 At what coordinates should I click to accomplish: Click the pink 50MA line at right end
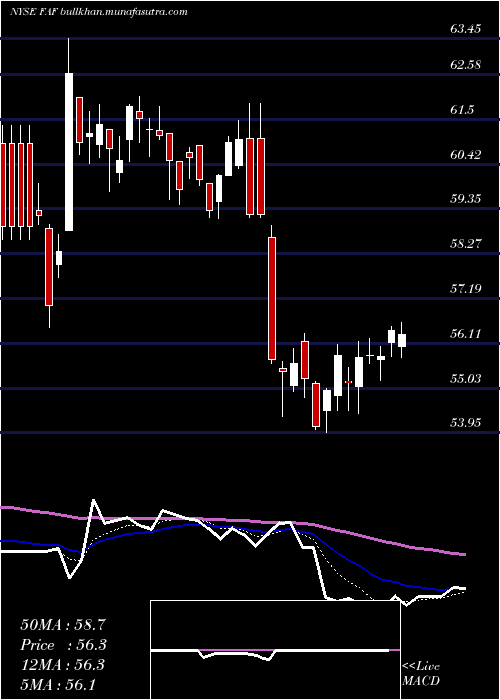pyautogui.click(x=462, y=554)
